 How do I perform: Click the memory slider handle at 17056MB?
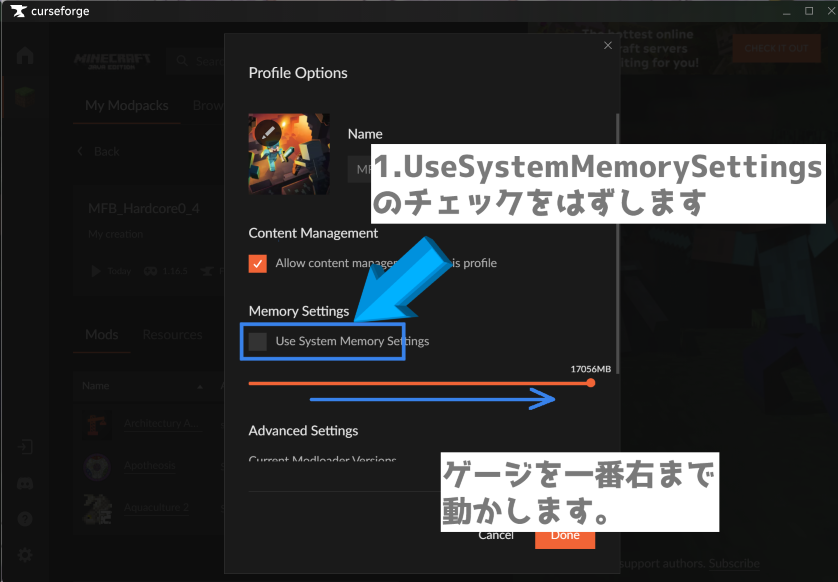click(x=591, y=383)
